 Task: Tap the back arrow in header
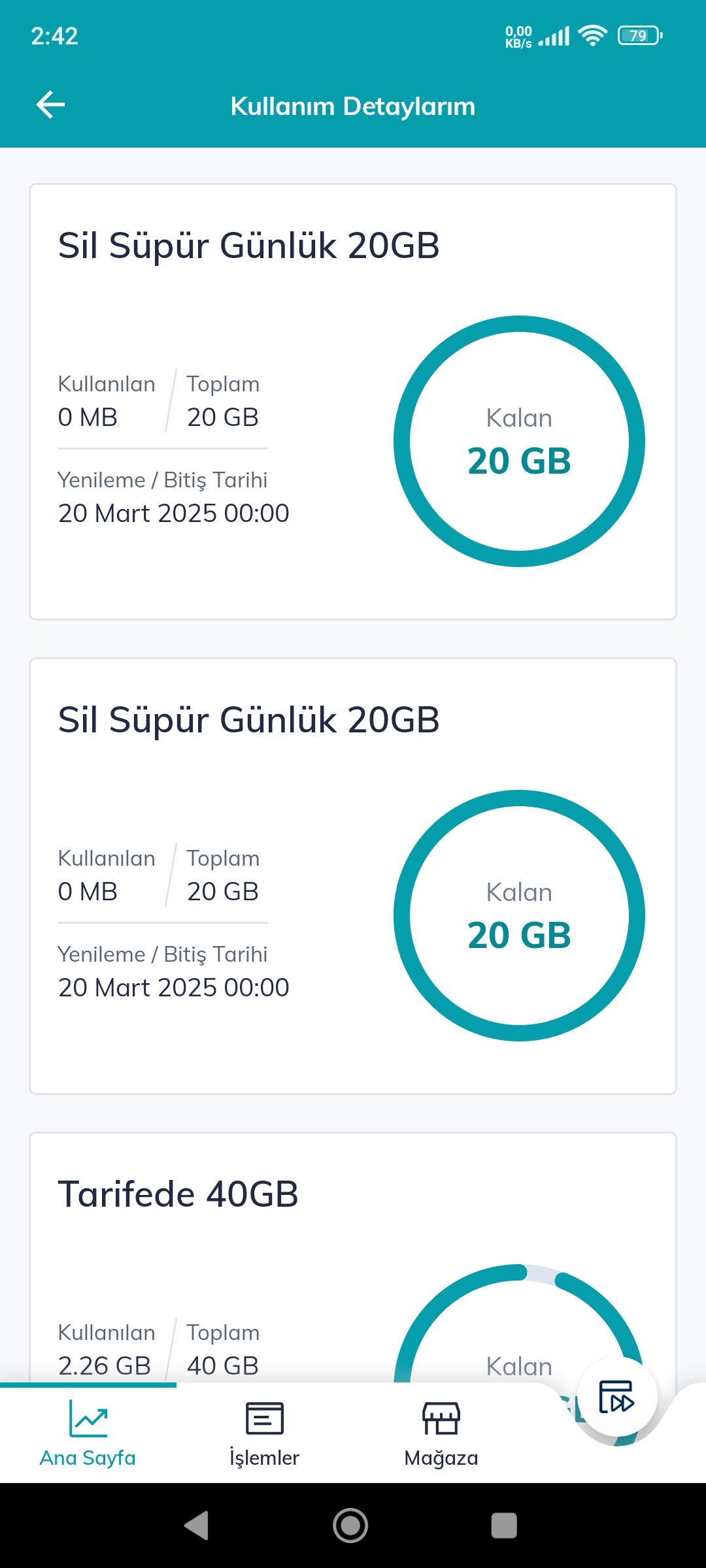[x=50, y=105]
